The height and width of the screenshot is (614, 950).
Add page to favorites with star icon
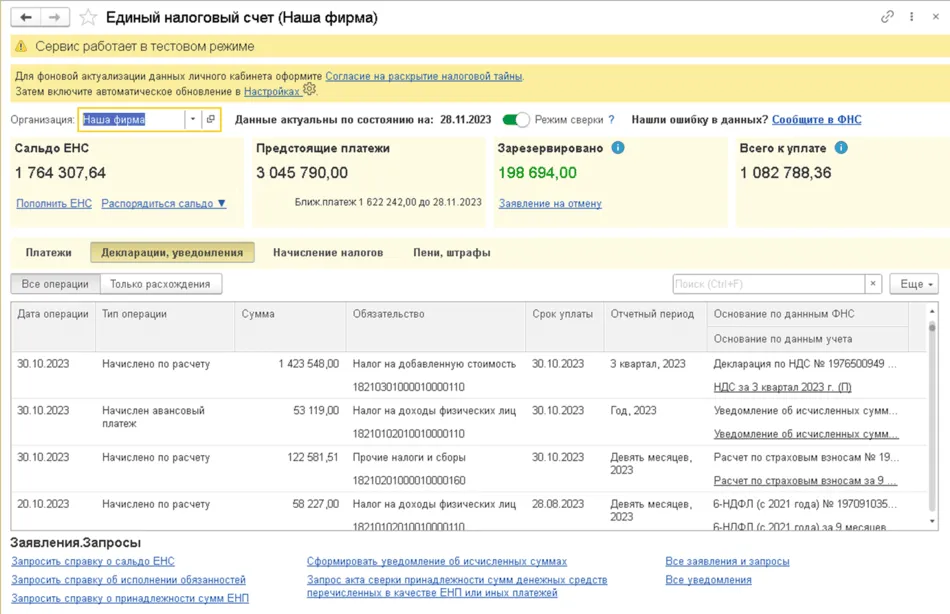point(88,18)
